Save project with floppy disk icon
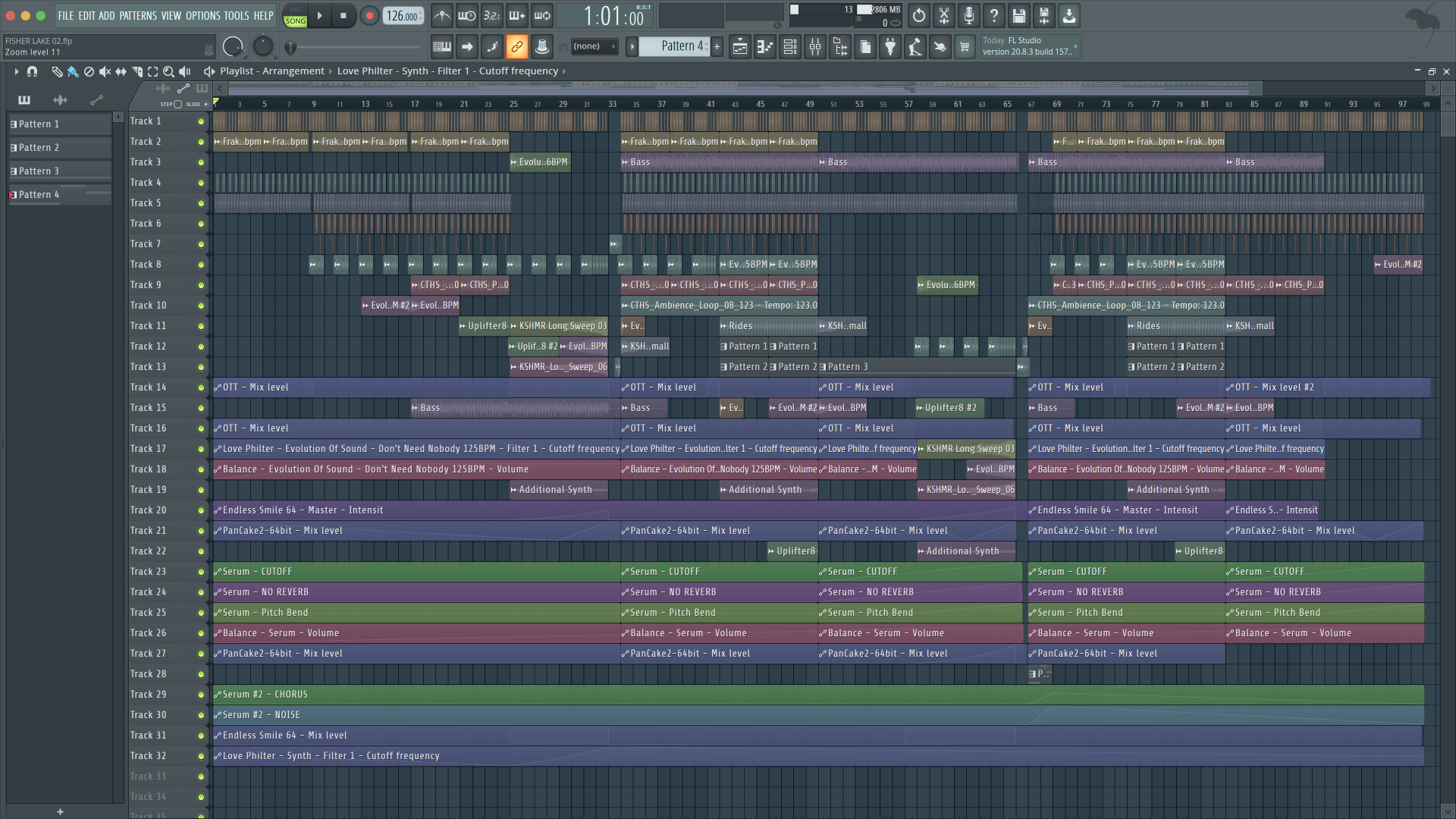This screenshot has width=1456, height=819. click(1019, 15)
